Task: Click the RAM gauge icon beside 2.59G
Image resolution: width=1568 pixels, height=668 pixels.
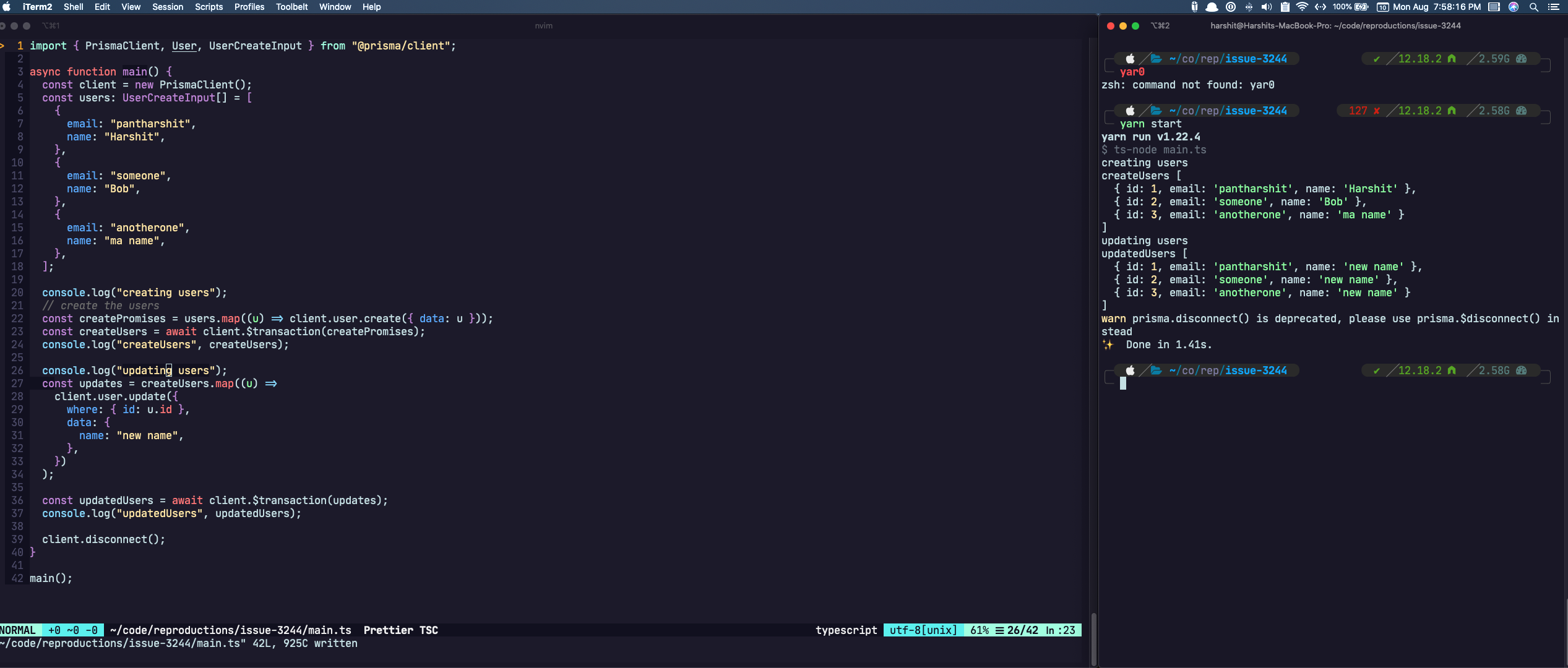Action: pyautogui.click(x=1522, y=59)
